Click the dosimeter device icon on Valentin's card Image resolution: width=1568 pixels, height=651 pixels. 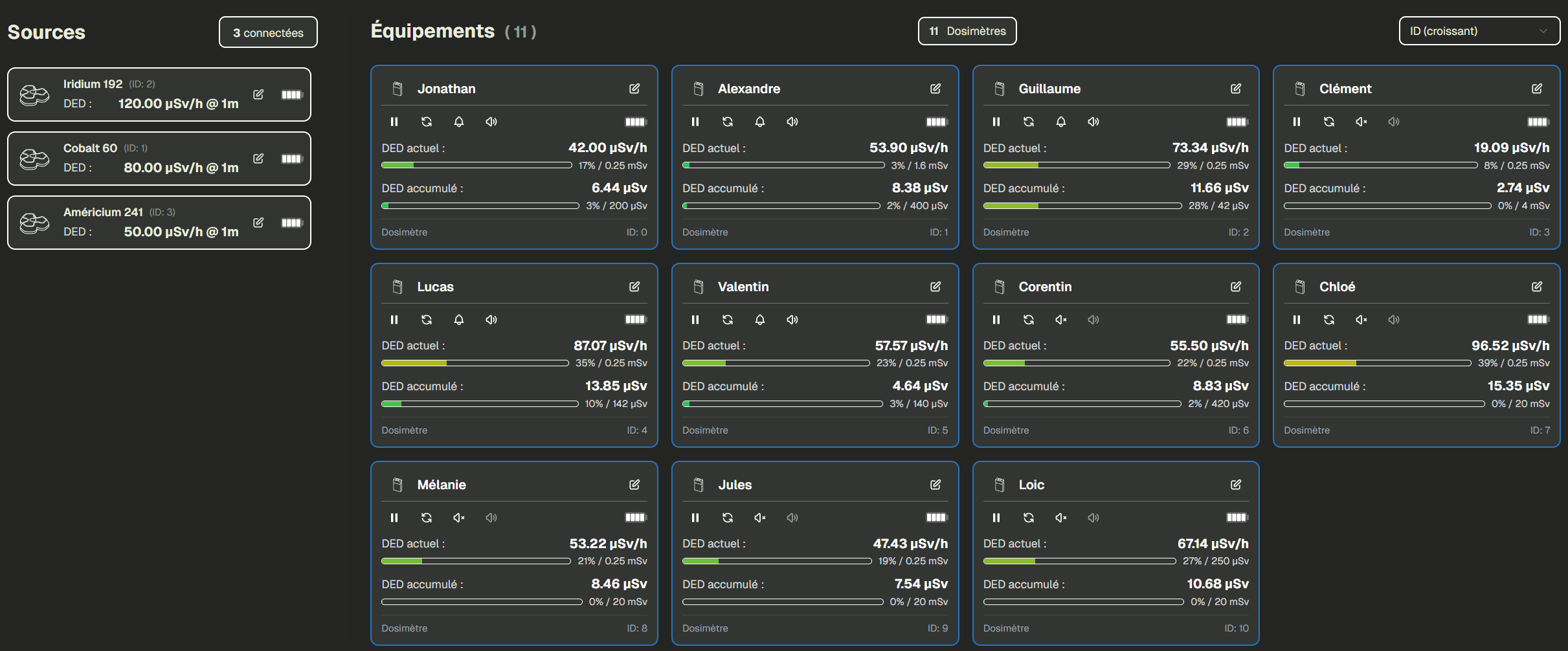point(698,287)
